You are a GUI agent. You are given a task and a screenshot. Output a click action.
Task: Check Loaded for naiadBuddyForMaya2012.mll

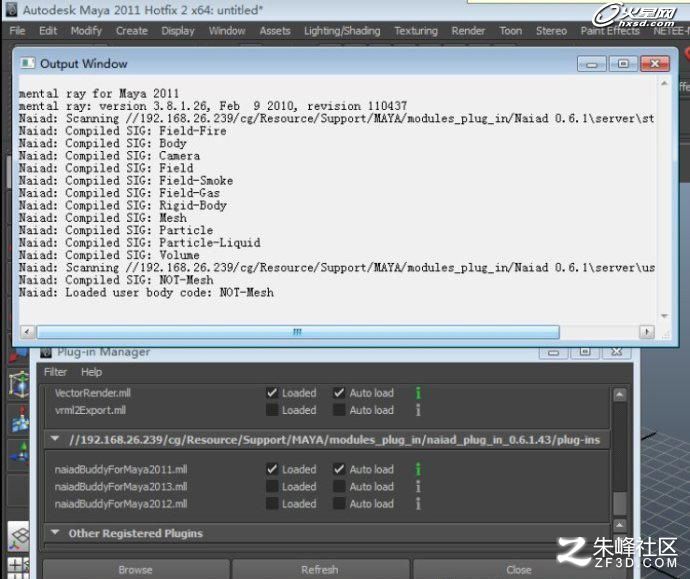click(x=272, y=504)
